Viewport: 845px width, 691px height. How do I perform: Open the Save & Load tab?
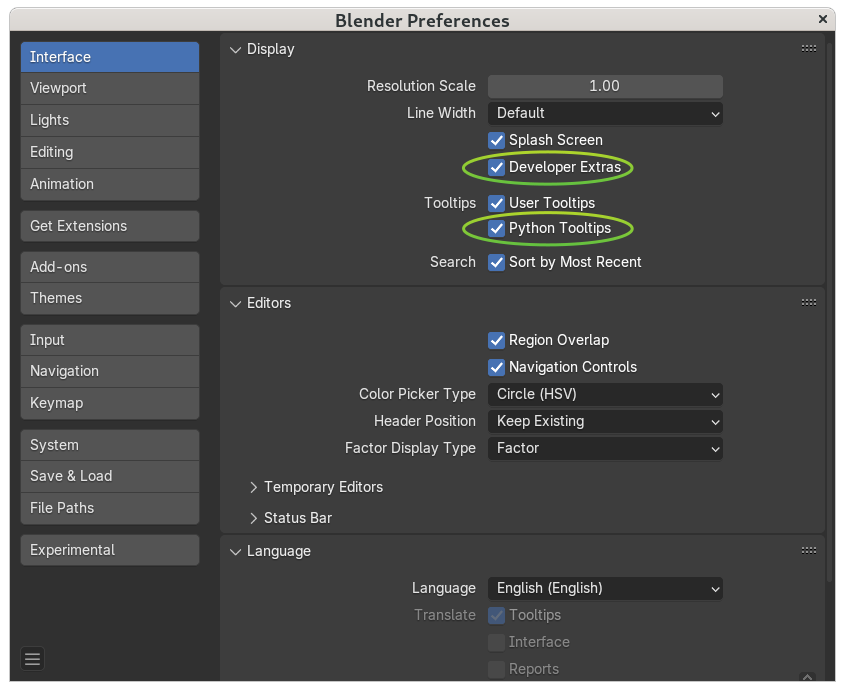110,476
